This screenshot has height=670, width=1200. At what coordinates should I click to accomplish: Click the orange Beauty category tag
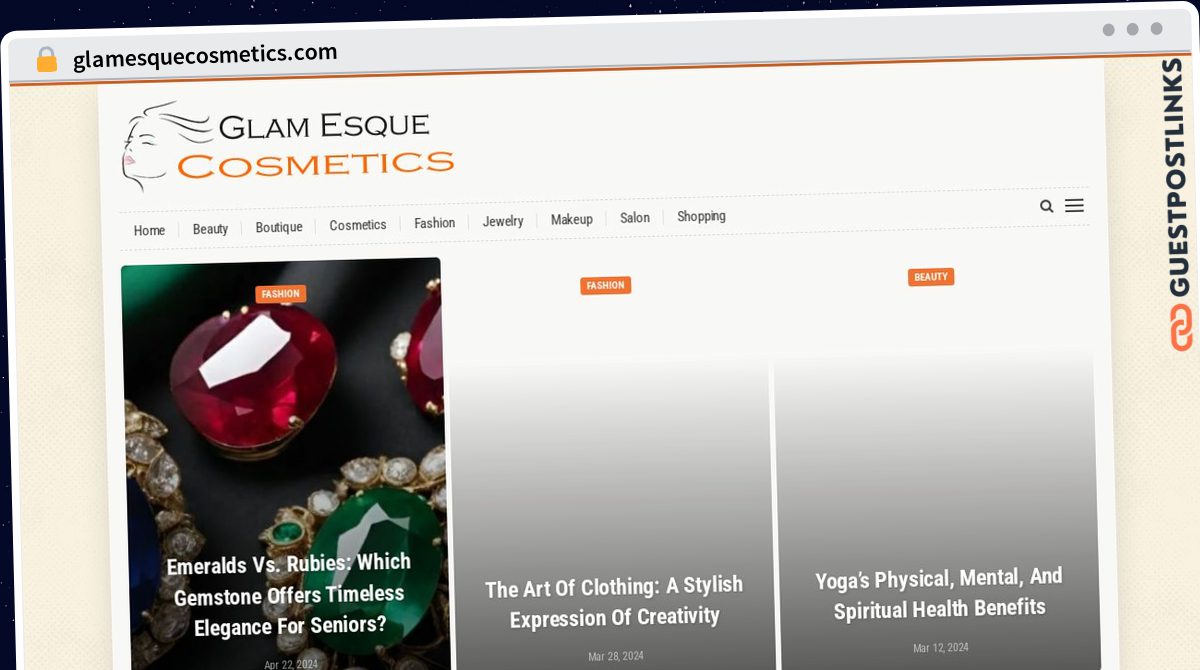tap(931, 277)
